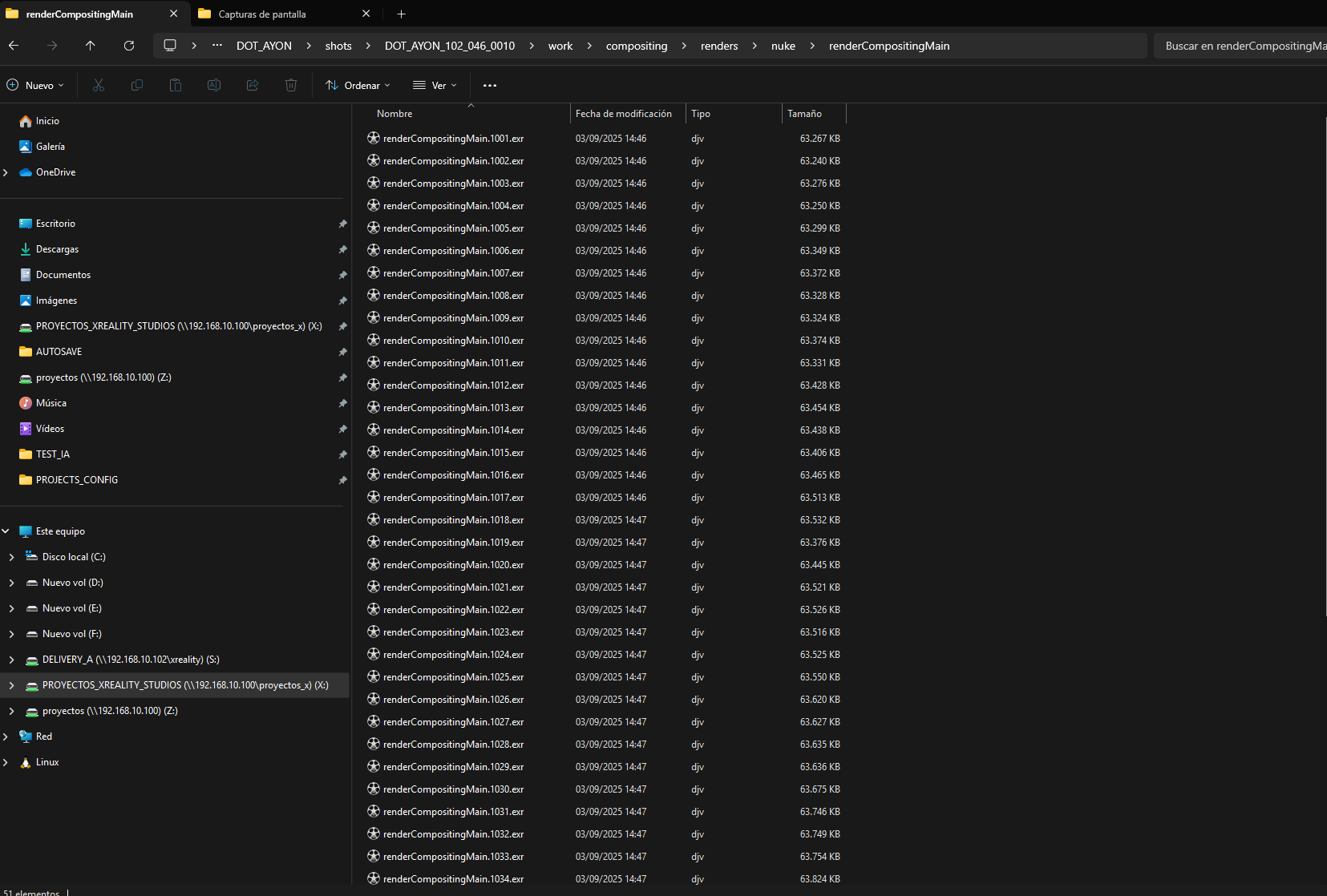Click the Nuevo button

[36, 85]
